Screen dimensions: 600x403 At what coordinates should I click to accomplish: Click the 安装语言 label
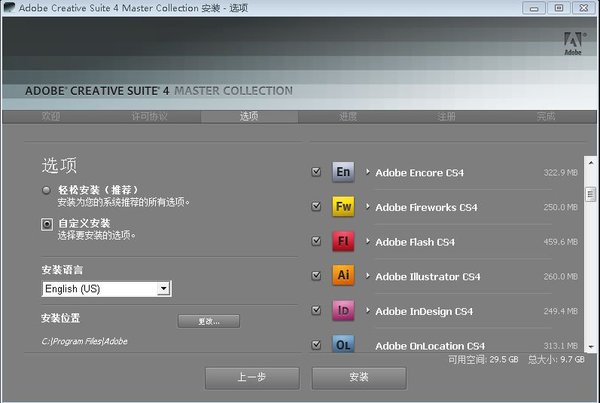[x=62, y=270]
